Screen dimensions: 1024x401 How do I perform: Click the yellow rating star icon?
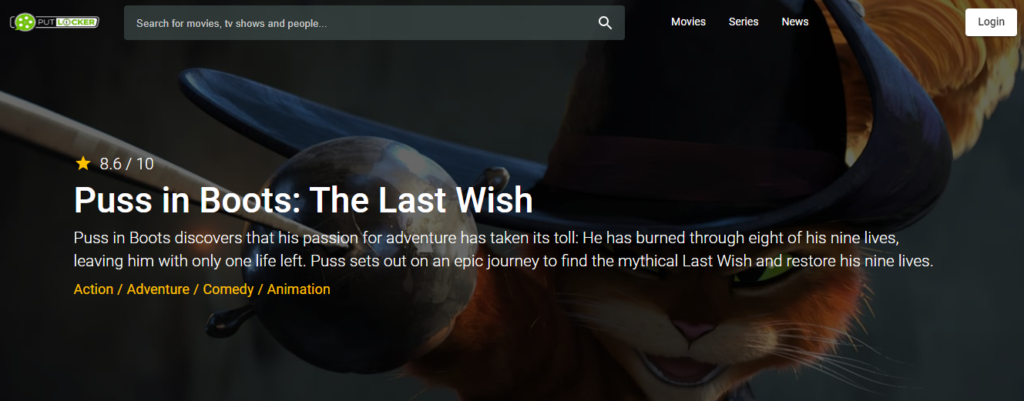point(83,163)
